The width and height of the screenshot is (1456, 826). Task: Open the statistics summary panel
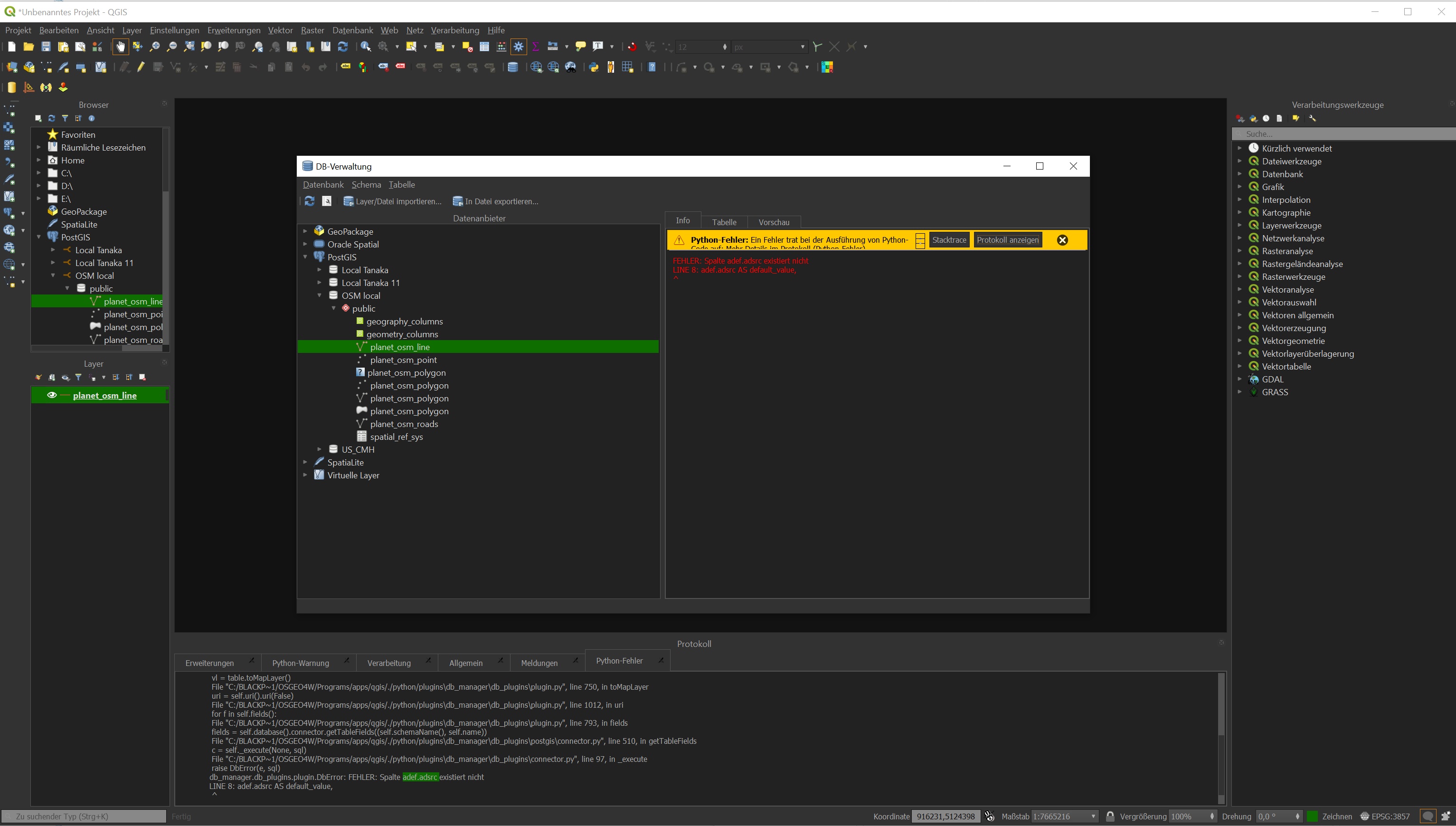pos(536,47)
